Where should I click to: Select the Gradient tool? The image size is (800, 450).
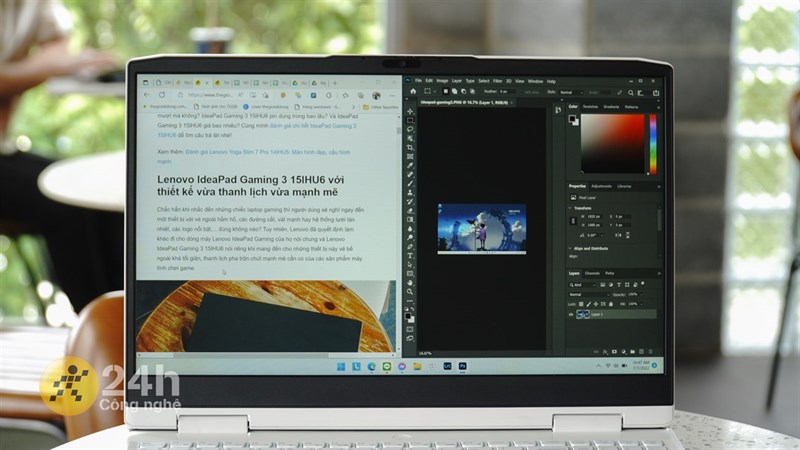pyautogui.click(x=410, y=219)
